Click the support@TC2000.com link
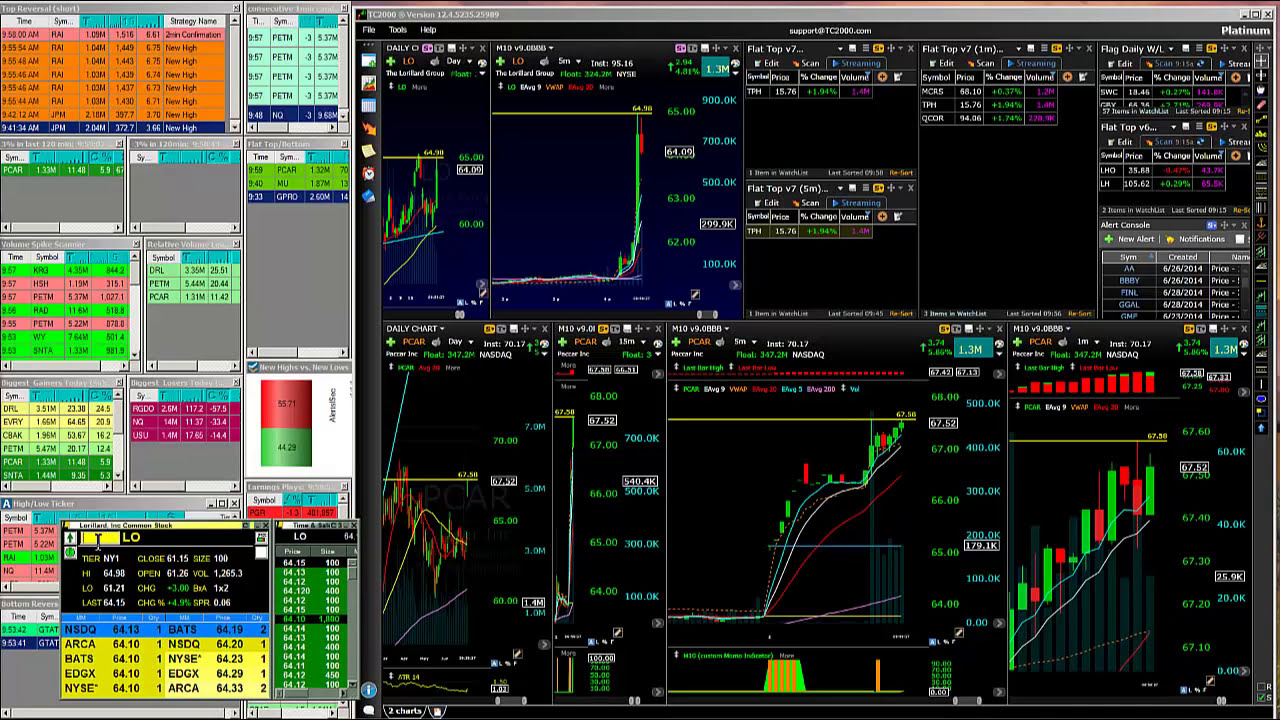Viewport: 1280px width, 720px height. (830, 30)
